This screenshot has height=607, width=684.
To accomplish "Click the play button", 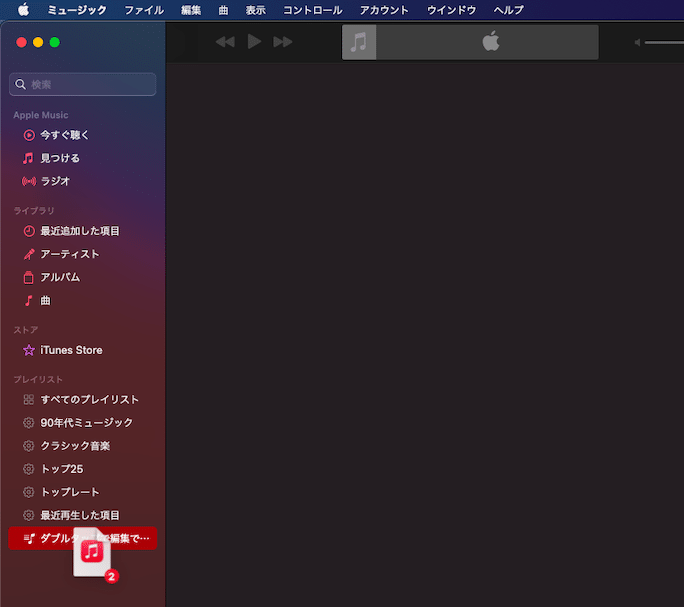I will tap(254, 41).
